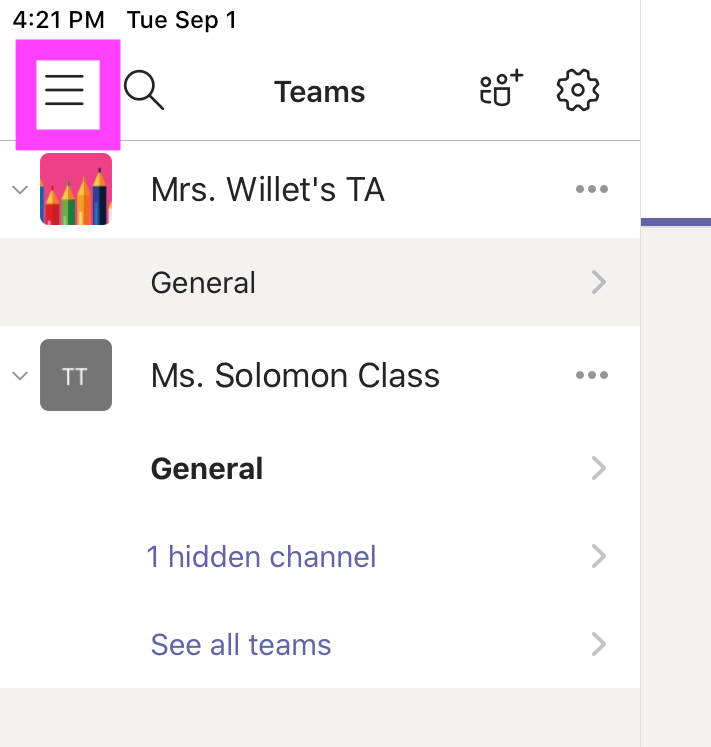Open Teams settings gear
Screen dimensions: 711x747
coord(577,91)
